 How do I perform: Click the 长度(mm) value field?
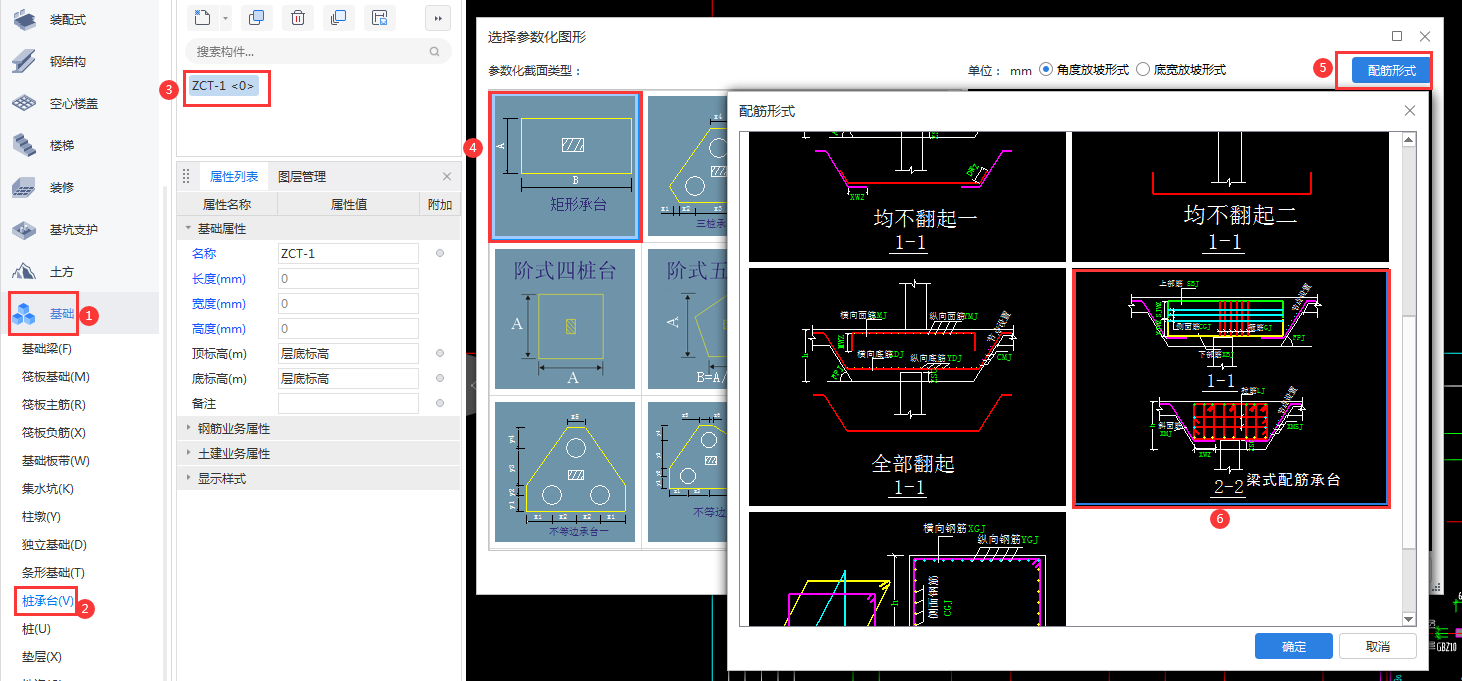(x=348, y=279)
